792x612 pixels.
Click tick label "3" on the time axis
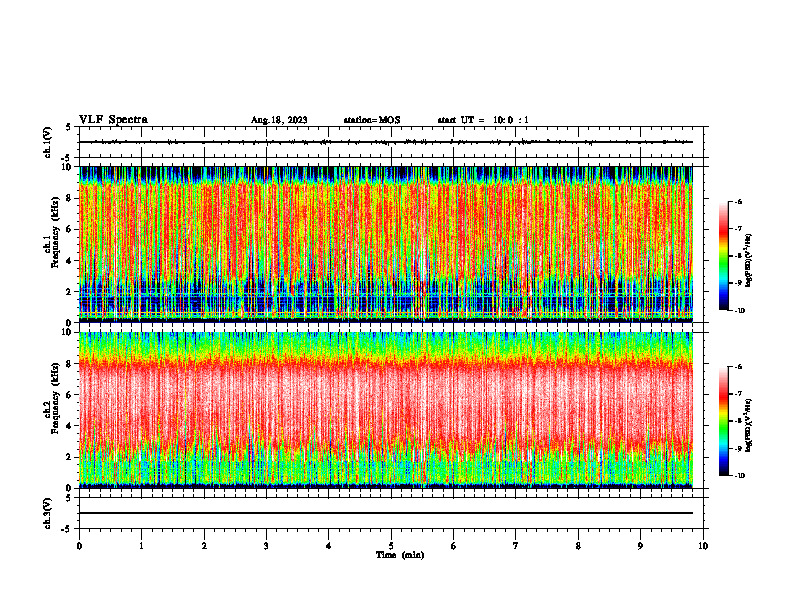point(266,546)
